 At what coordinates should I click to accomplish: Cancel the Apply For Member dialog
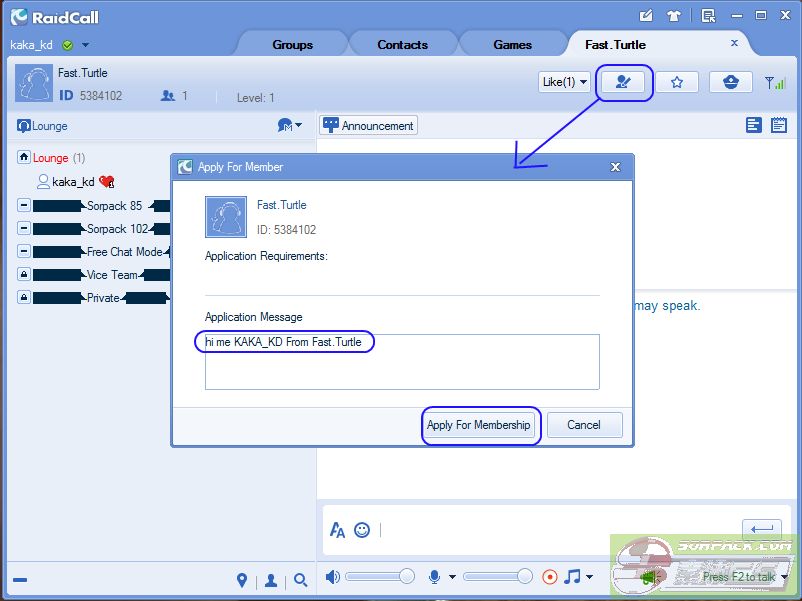[x=584, y=425]
